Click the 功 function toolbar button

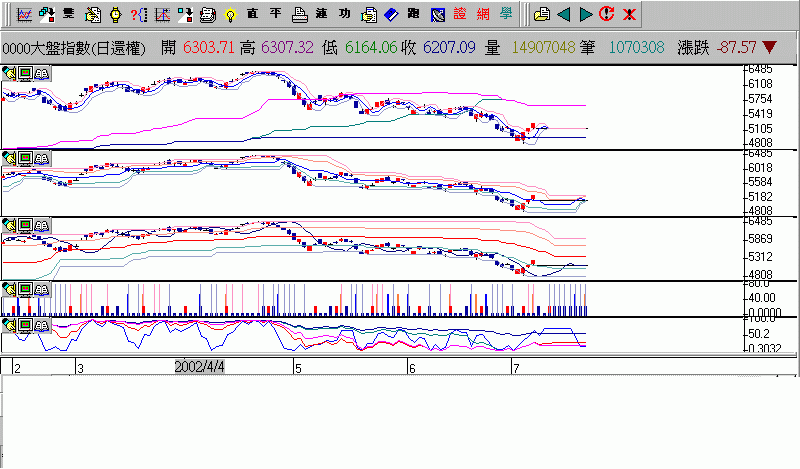(x=345, y=14)
